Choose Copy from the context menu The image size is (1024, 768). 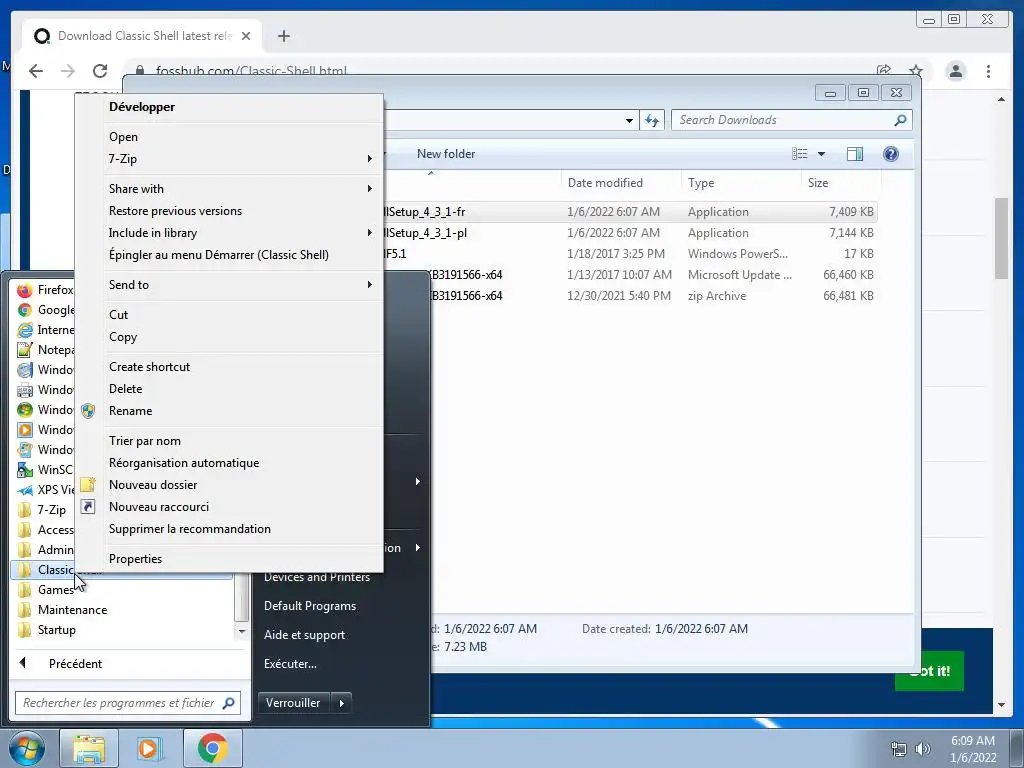[123, 337]
